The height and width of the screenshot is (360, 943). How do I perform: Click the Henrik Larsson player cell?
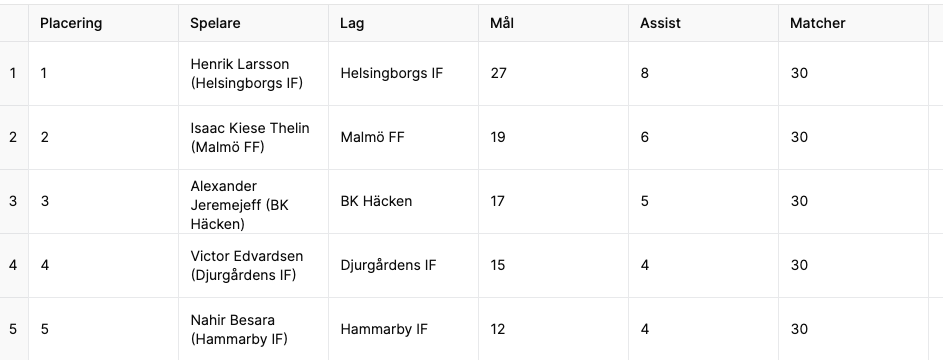pyautogui.click(x=253, y=73)
